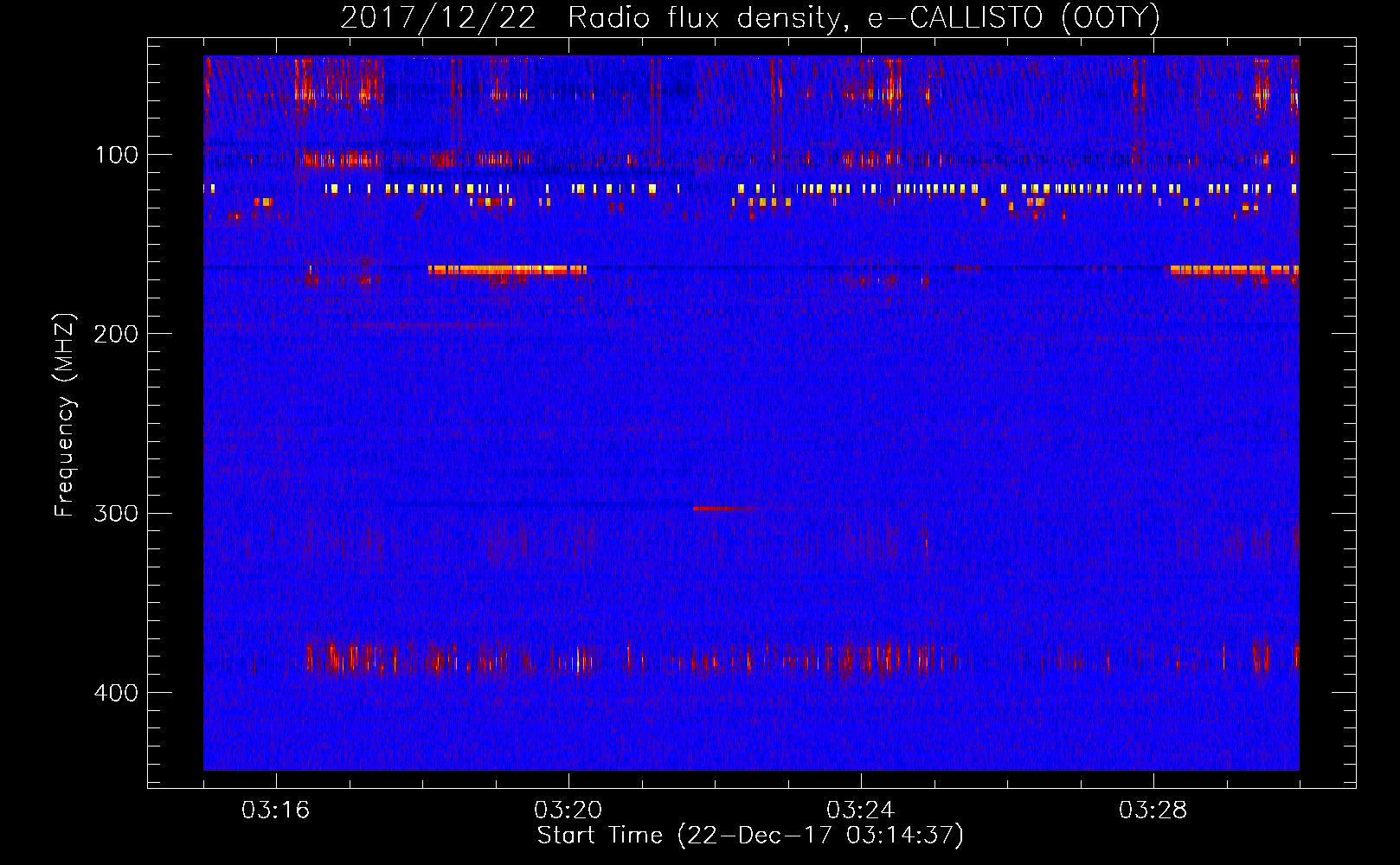This screenshot has height=865, width=1400.
Task: Click the 'Start Time (22-Dec-17 03:14:37)' label
Action: 750,836
